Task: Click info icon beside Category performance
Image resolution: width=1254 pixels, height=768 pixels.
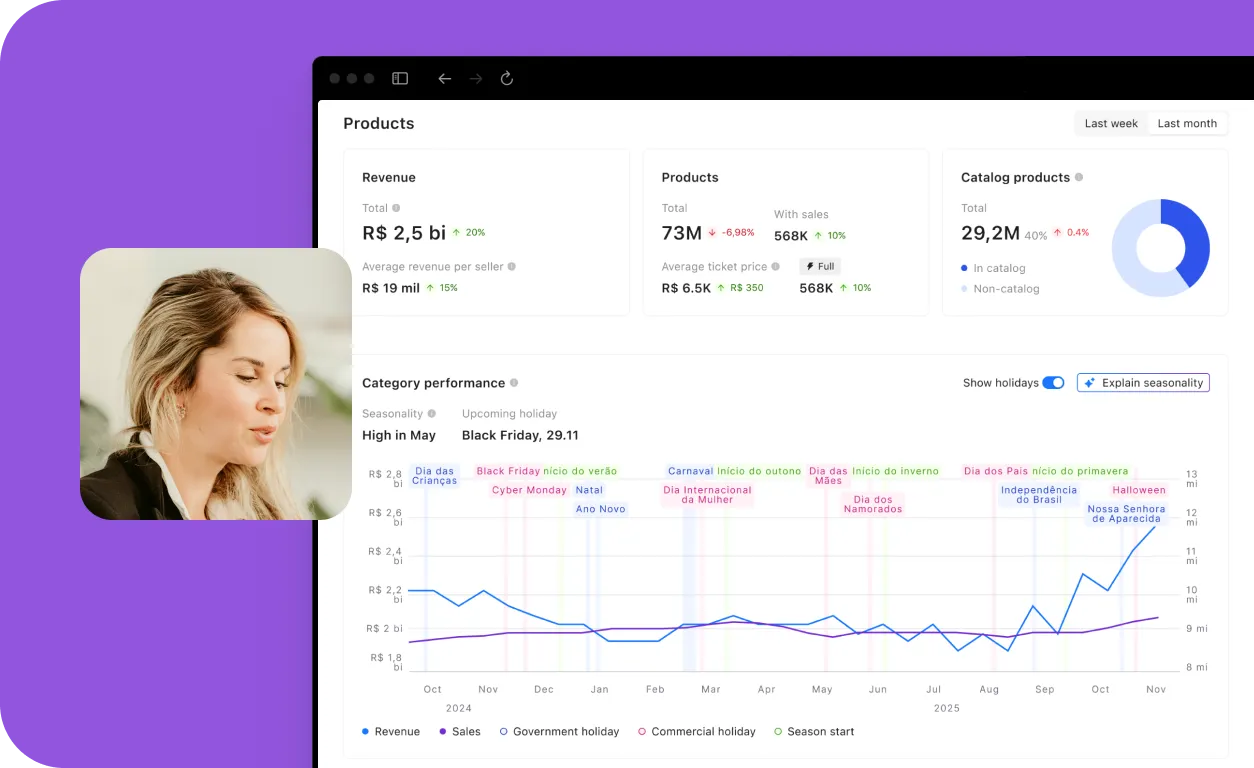Action: [514, 383]
